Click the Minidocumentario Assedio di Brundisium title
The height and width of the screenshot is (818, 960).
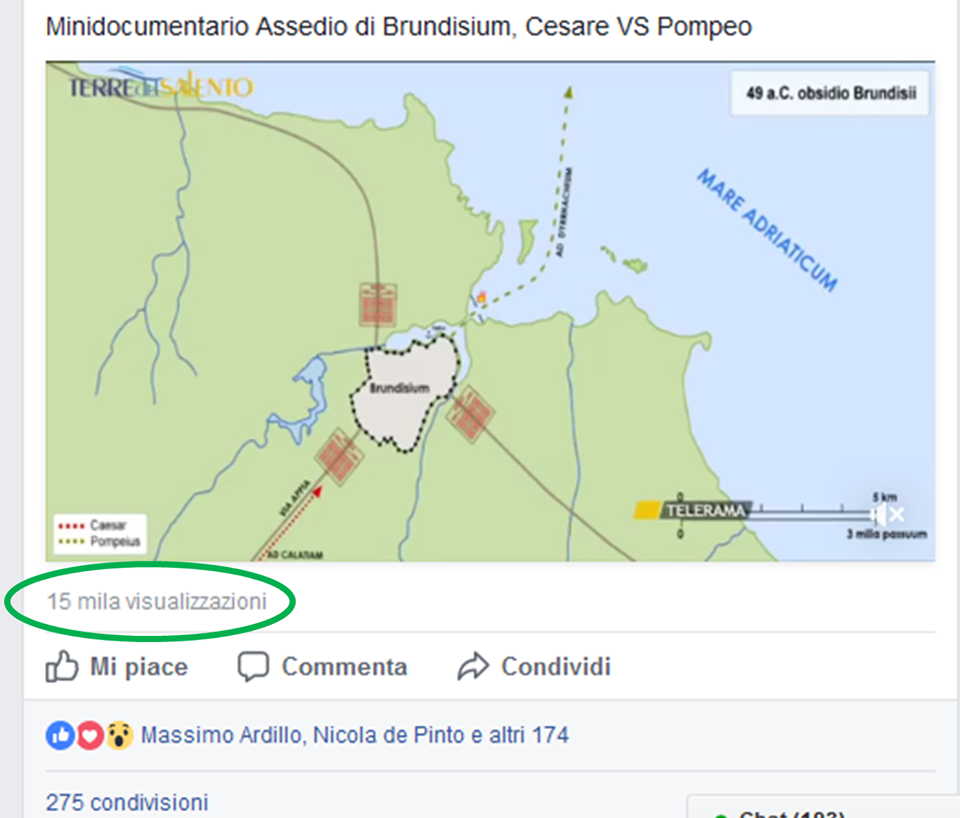(x=399, y=27)
